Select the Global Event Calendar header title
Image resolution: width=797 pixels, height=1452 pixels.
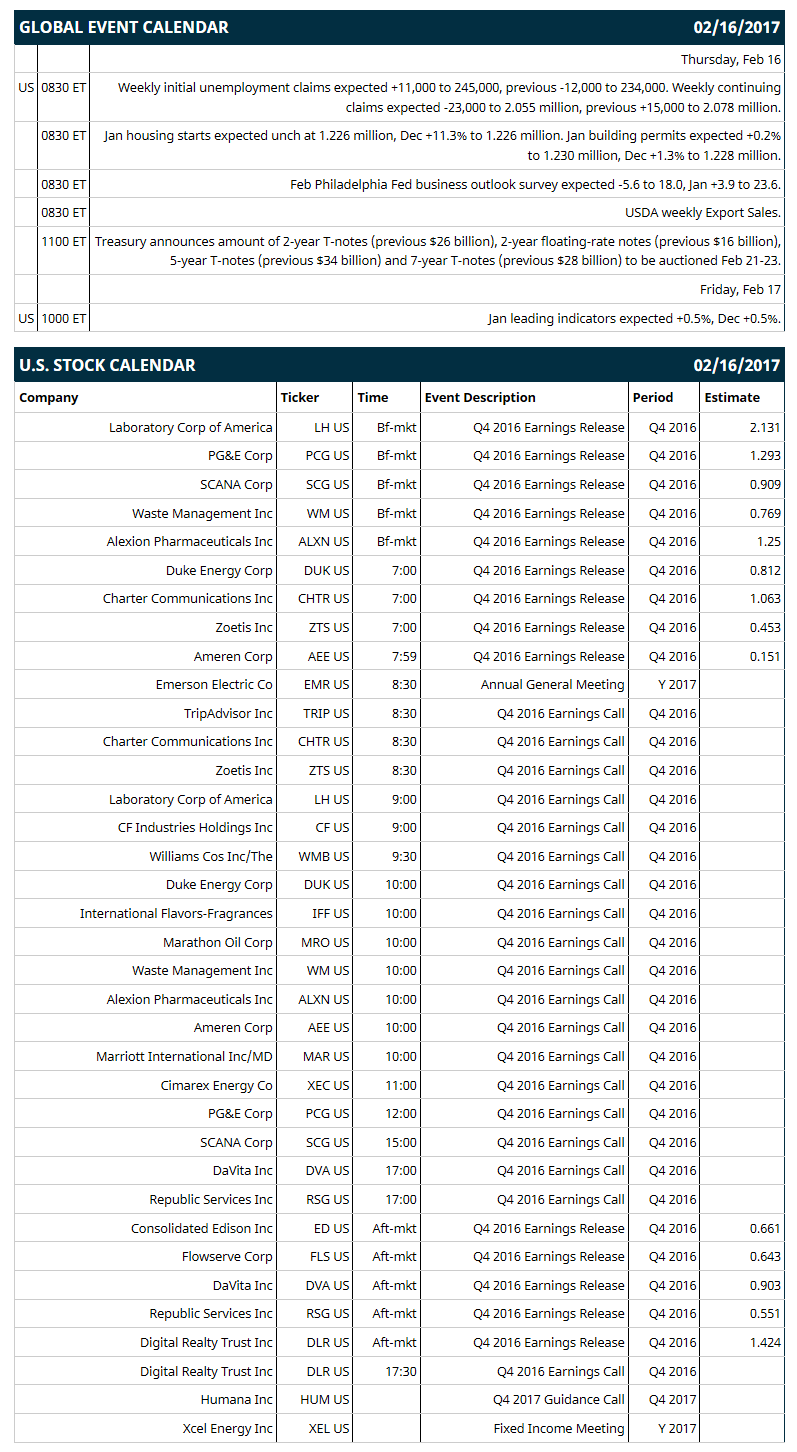point(124,27)
